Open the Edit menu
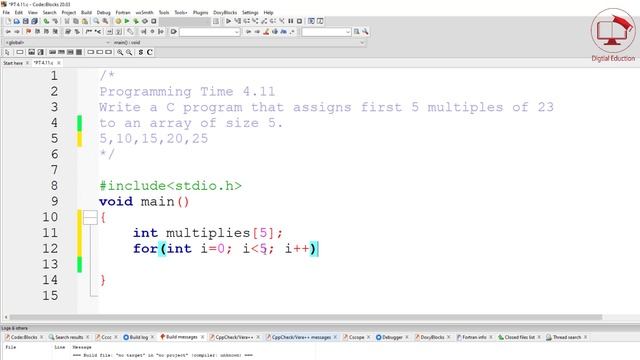The width and height of the screenshot is (640, 360). point(19,13)
